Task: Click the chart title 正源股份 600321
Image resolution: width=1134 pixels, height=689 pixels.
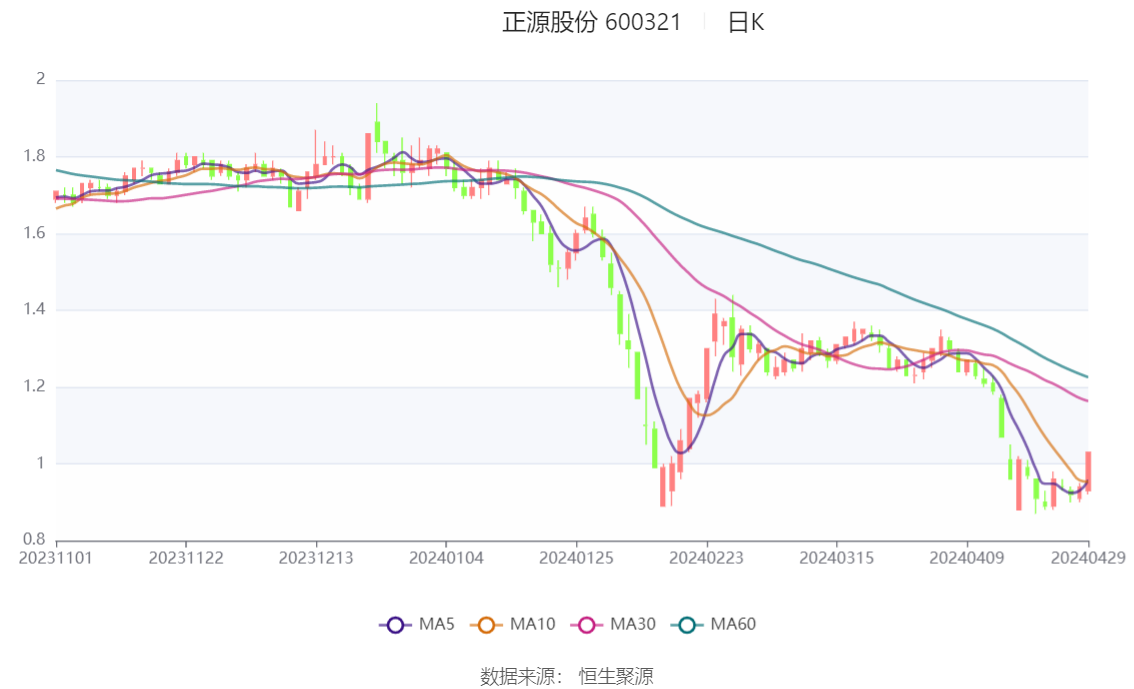Action: click(592, 22)
